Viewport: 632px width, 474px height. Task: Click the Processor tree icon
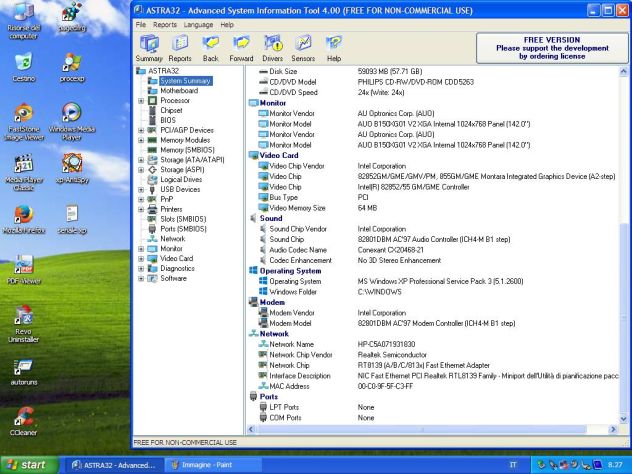coord(152,100)
